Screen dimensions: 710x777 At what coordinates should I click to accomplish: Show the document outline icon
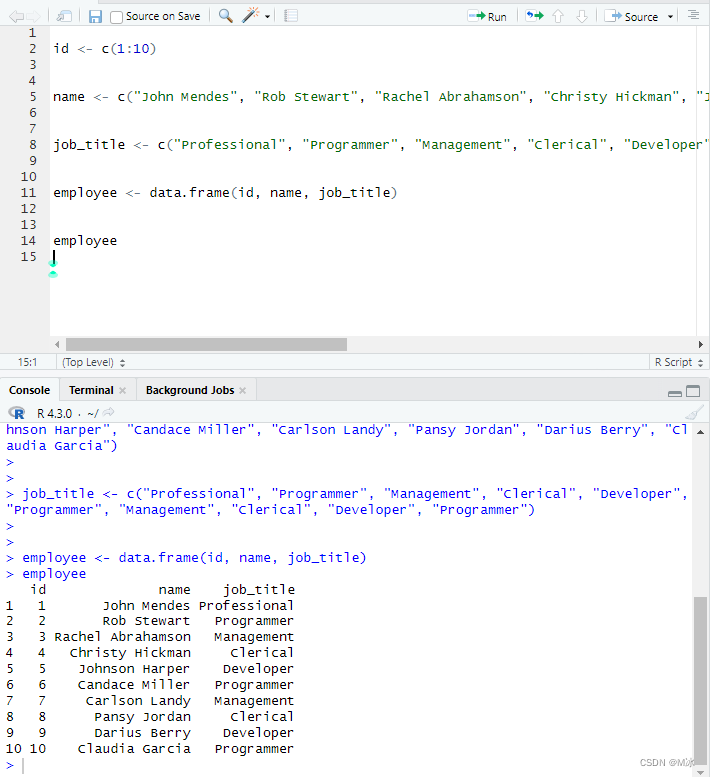click(x=694, y=15)
